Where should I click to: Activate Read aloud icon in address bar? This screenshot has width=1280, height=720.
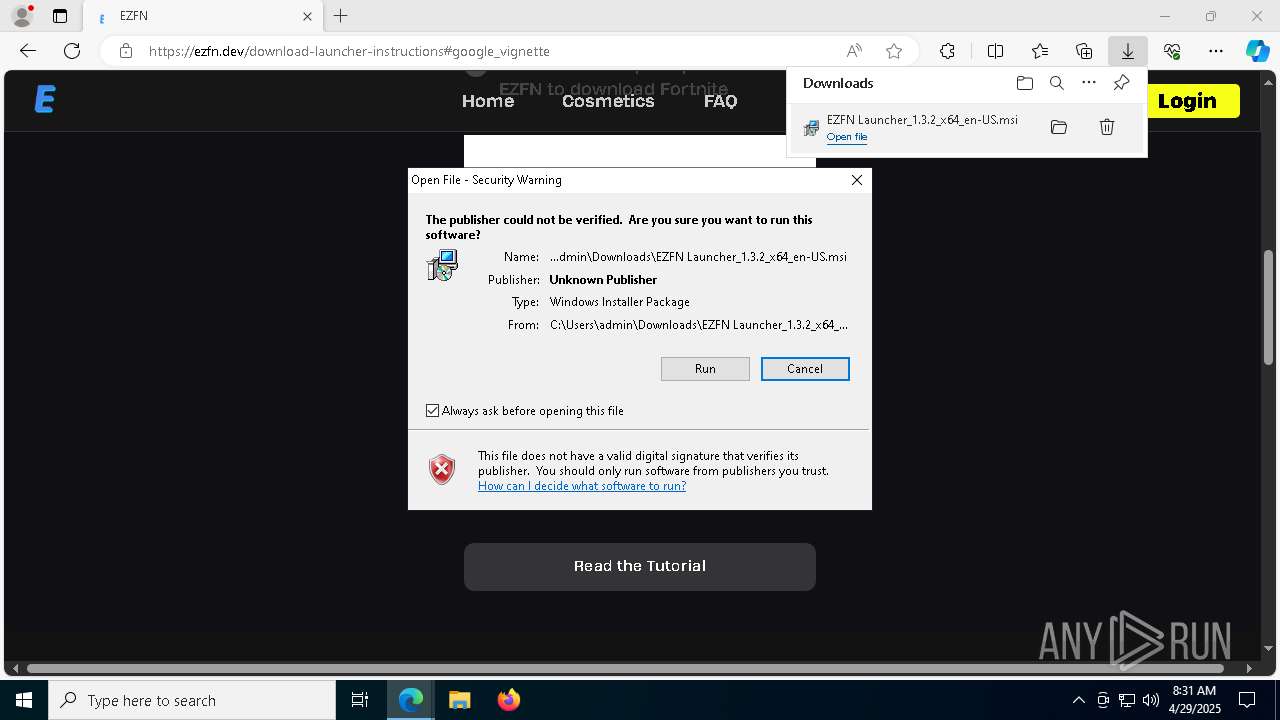(854, 51)
